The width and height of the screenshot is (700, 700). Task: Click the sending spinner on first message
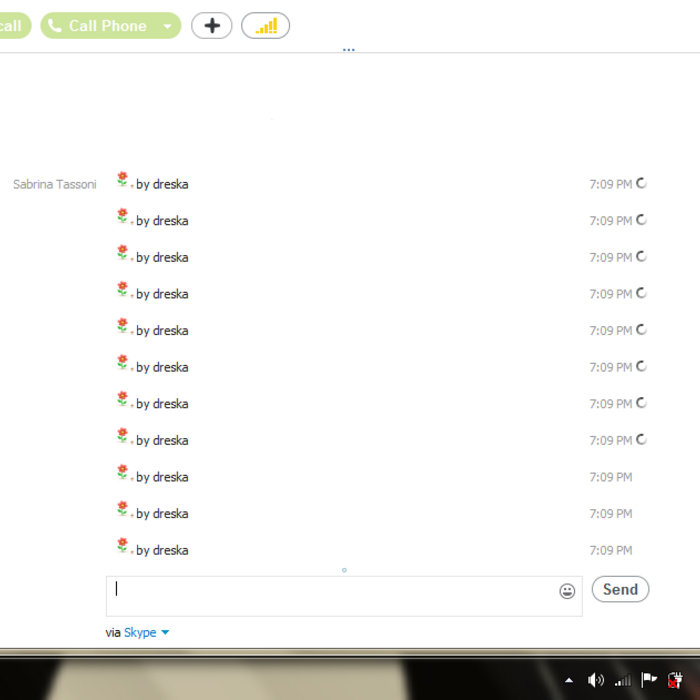[642, 183]
